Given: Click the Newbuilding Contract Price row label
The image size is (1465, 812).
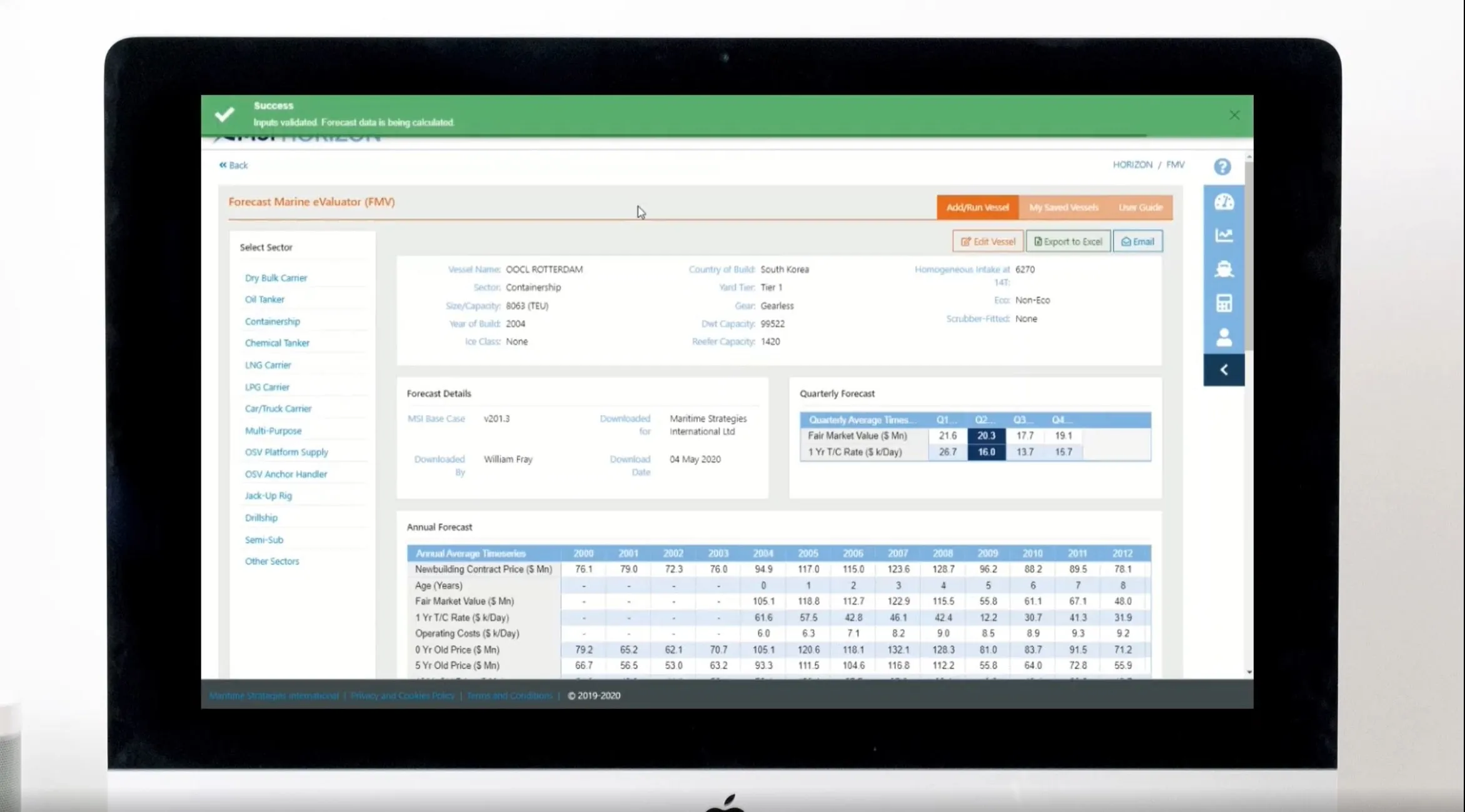Looking at the screenshot, I should [483, 569].
